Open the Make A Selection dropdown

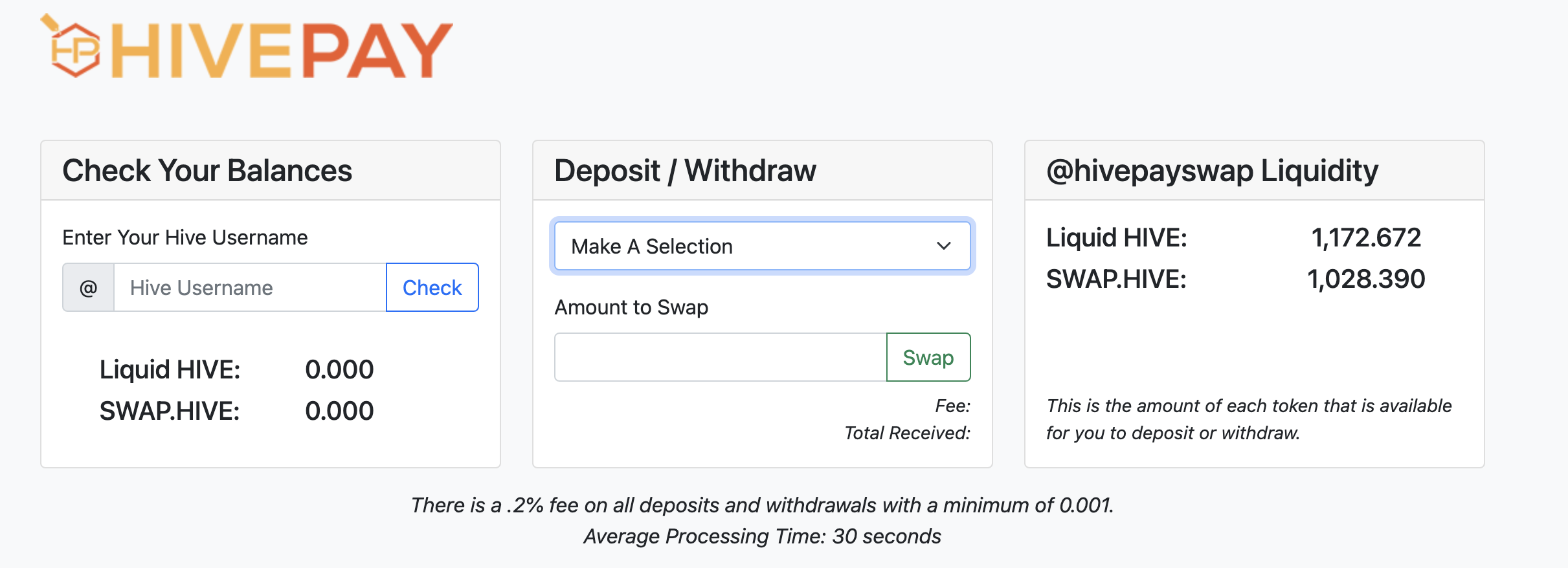click(763, 246)
